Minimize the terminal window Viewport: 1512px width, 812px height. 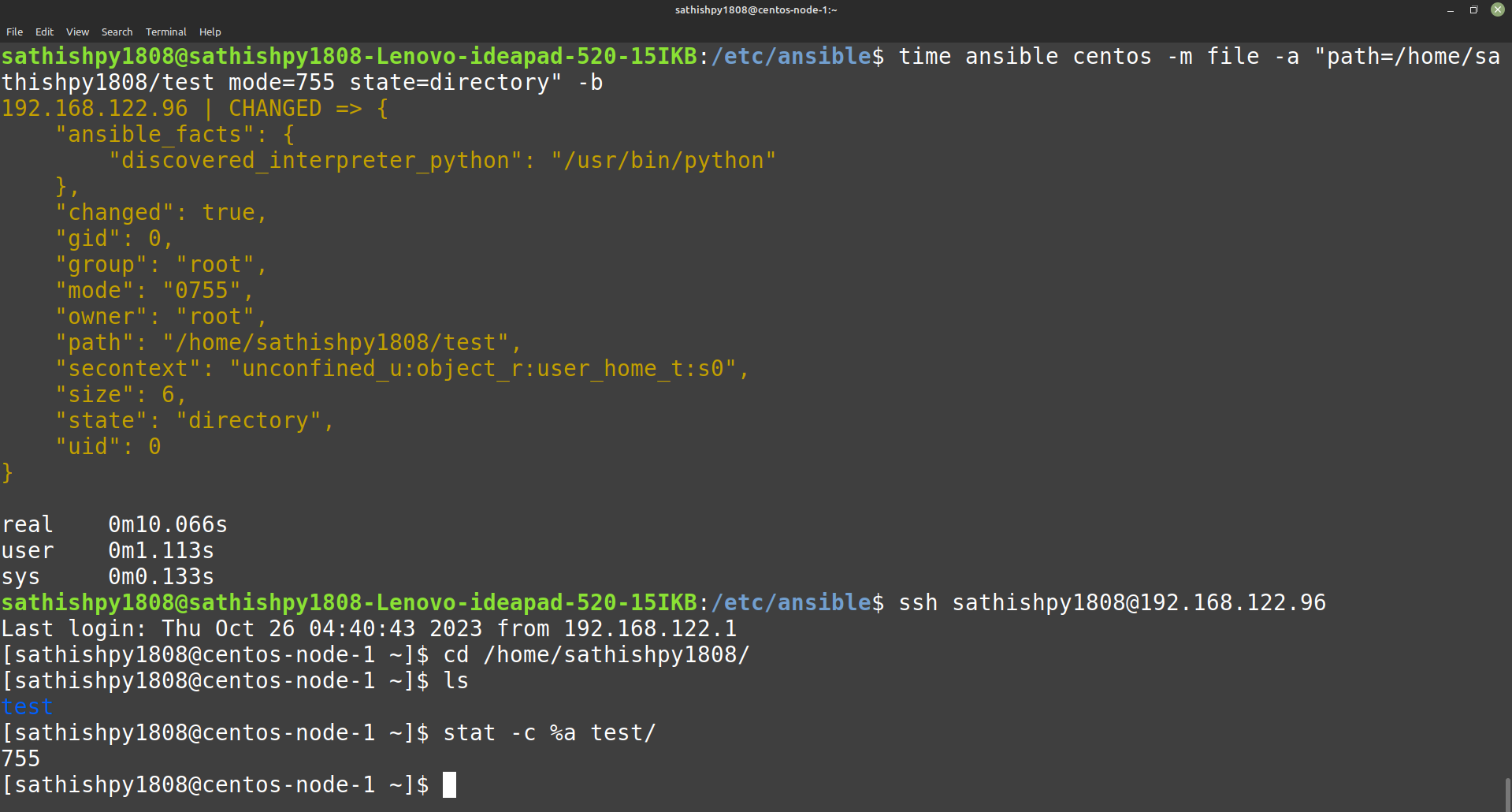pyautogui.click(x=1450, y=10)
